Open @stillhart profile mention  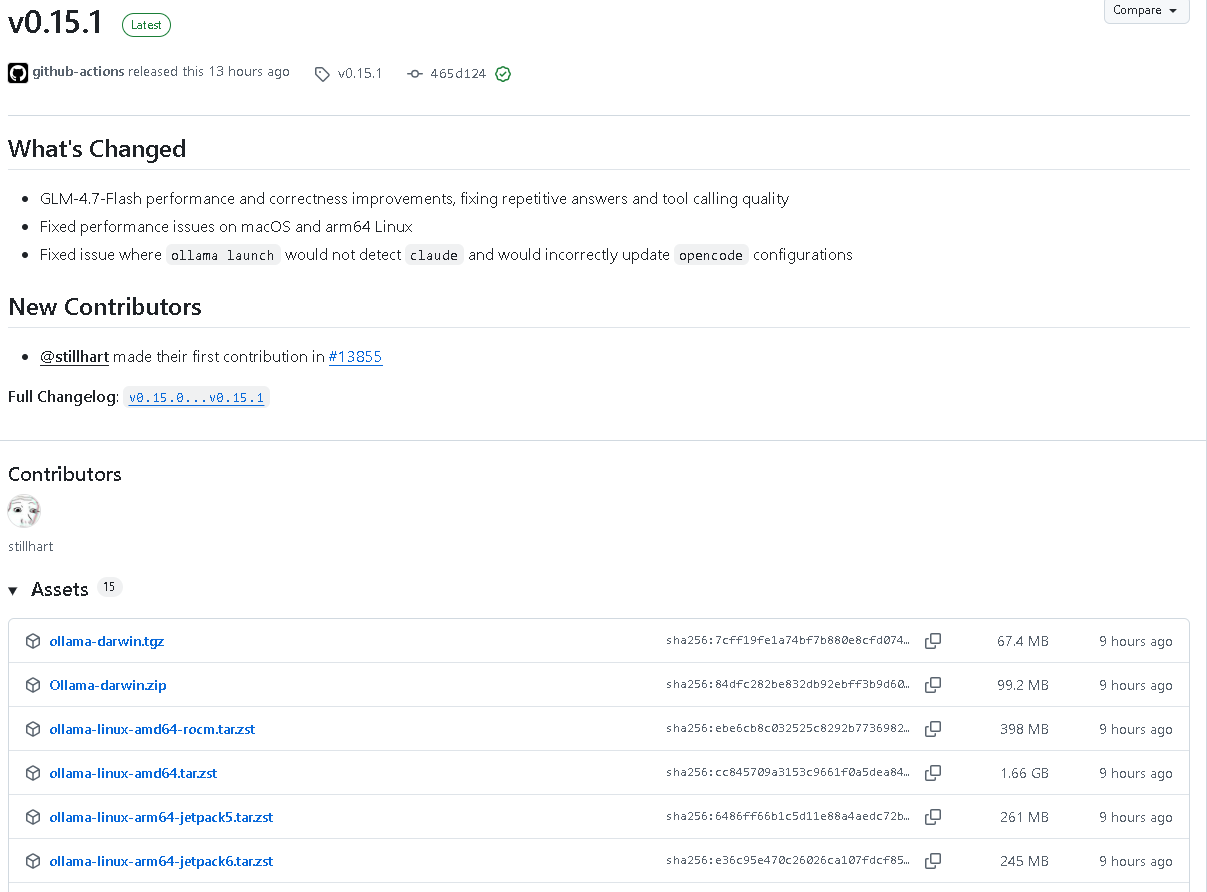(74, 356)
